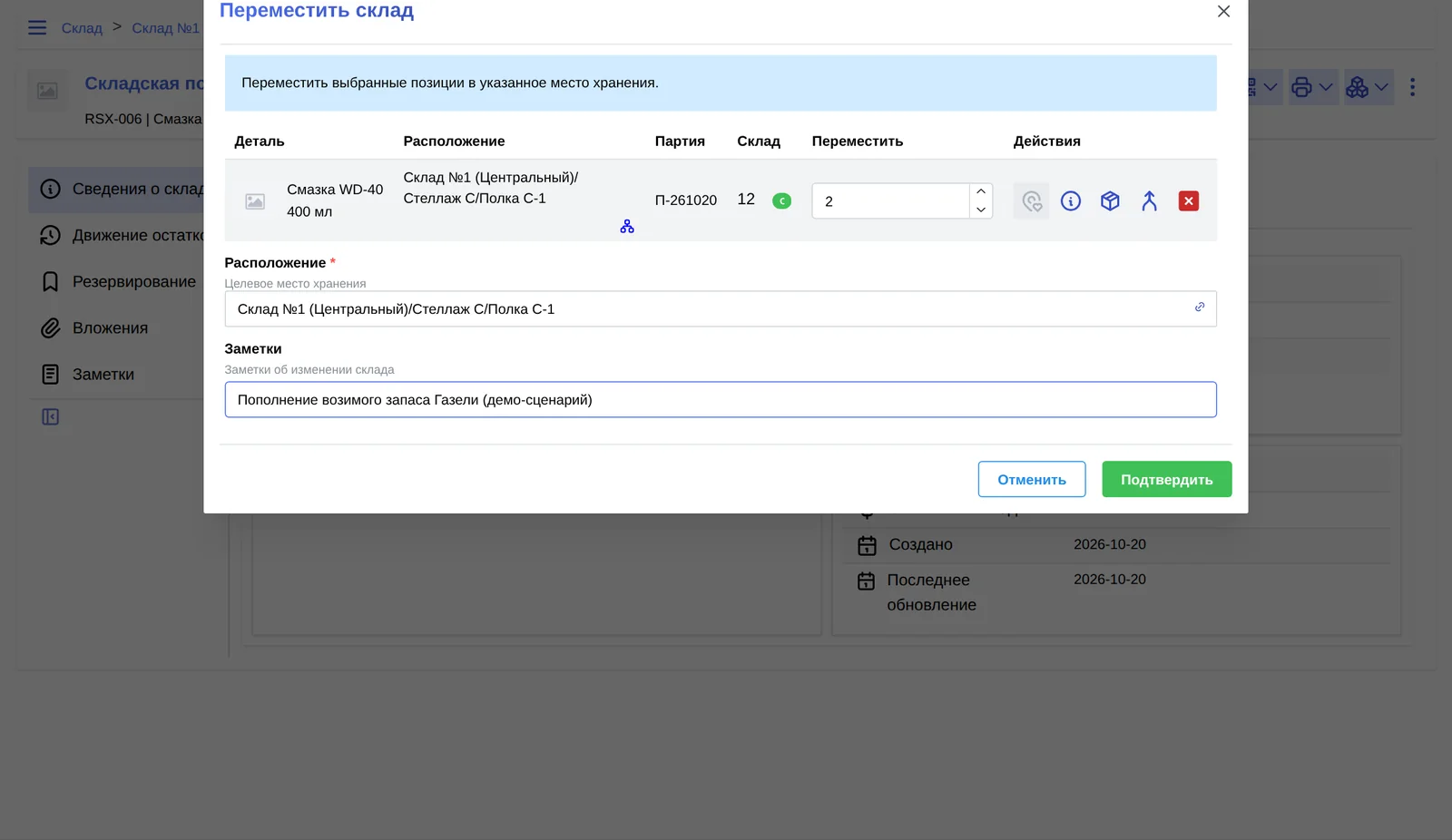
Task: Collapse sidebar with panel toggle icon
Action: coord(51,417)
